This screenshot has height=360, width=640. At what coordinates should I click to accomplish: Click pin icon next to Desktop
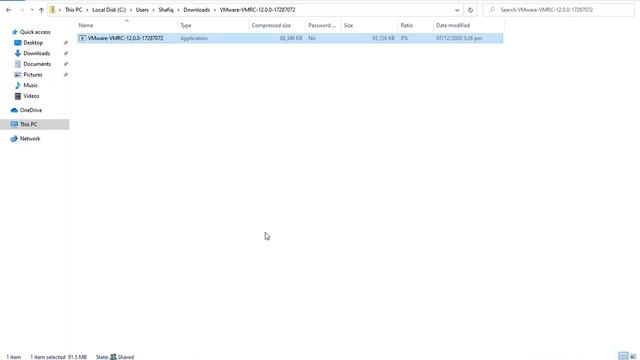coord(66,42)
